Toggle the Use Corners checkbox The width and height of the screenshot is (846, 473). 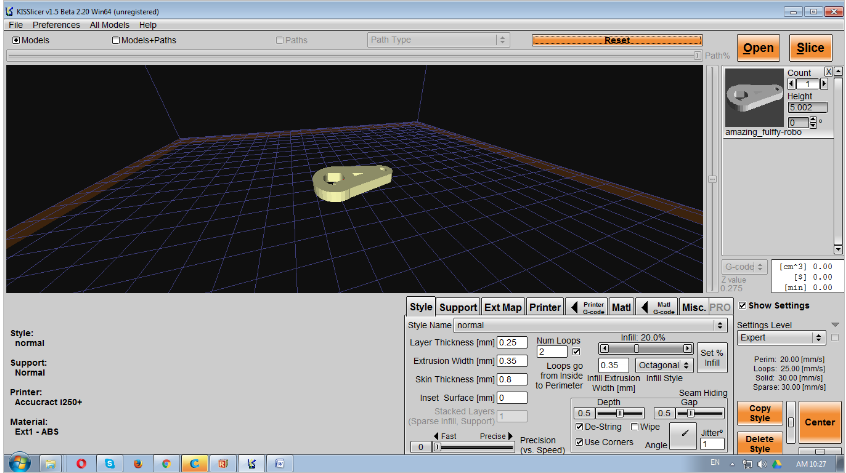click(579, 442)
